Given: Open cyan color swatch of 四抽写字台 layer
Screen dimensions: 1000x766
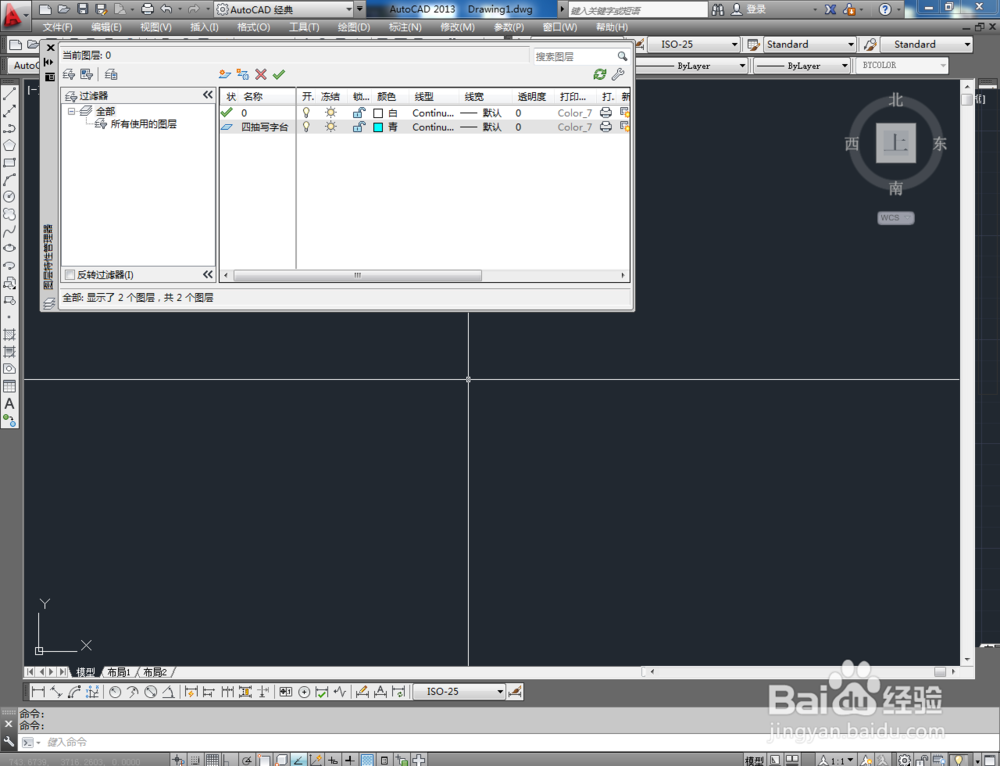Looking at the screenshot, I should click(x=378, y=127).
